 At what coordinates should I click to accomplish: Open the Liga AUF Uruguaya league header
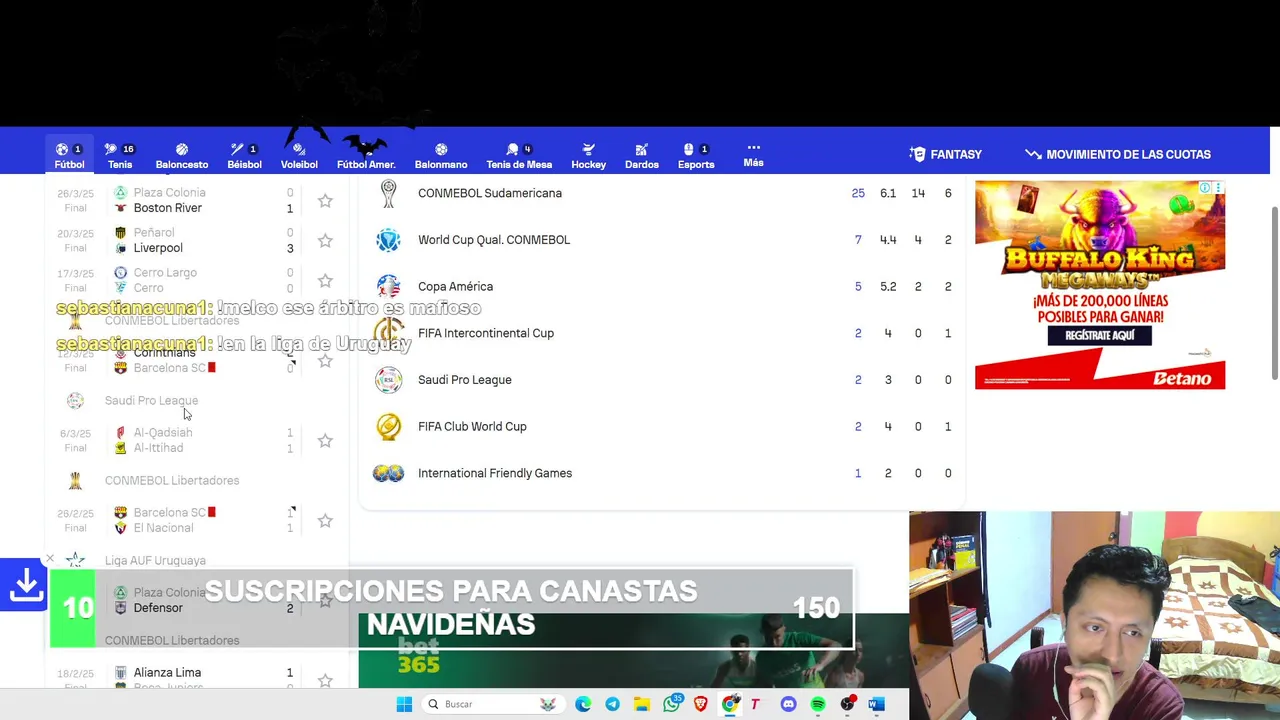(155, 560)
